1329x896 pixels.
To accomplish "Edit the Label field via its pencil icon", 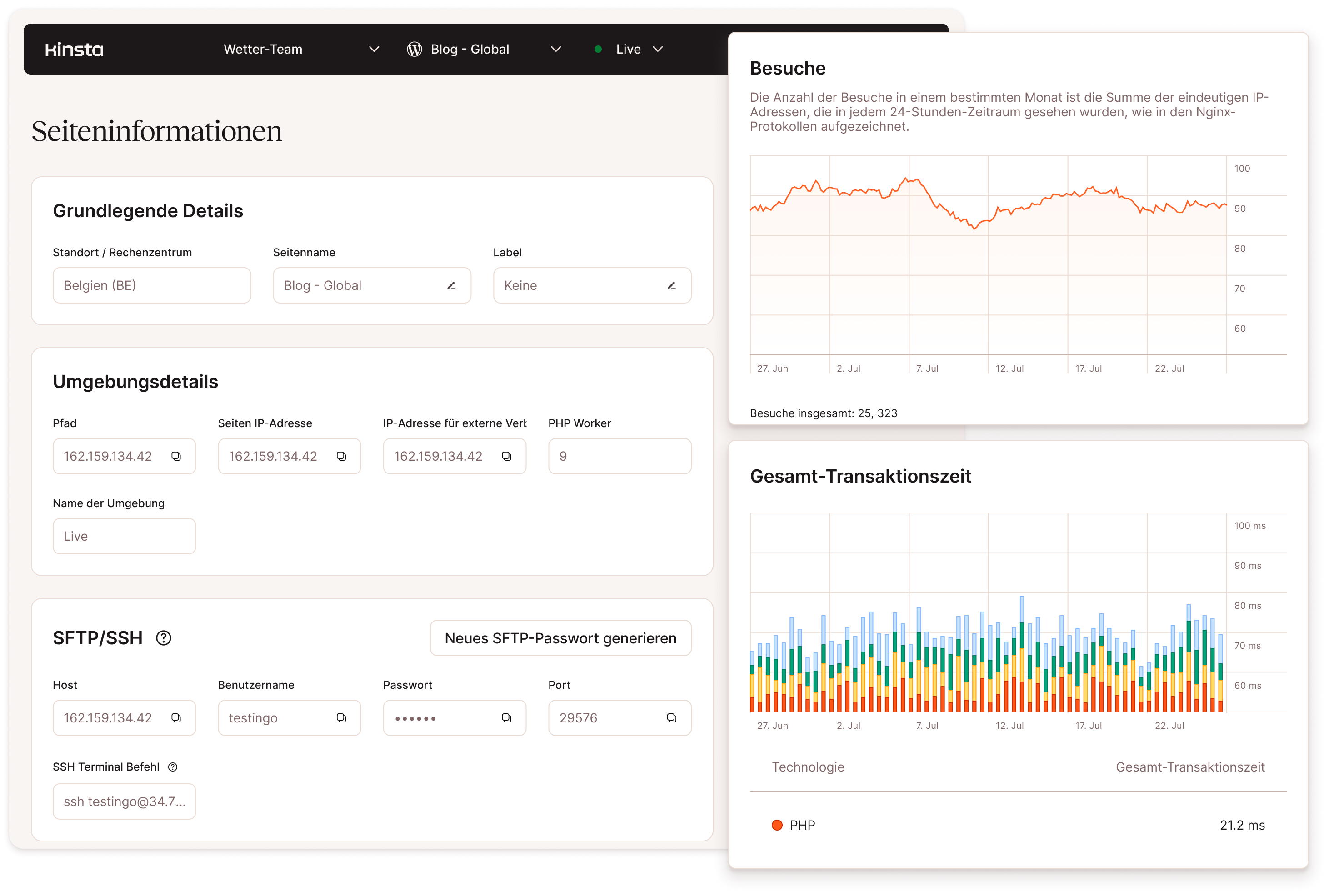I will click(672, 285).
